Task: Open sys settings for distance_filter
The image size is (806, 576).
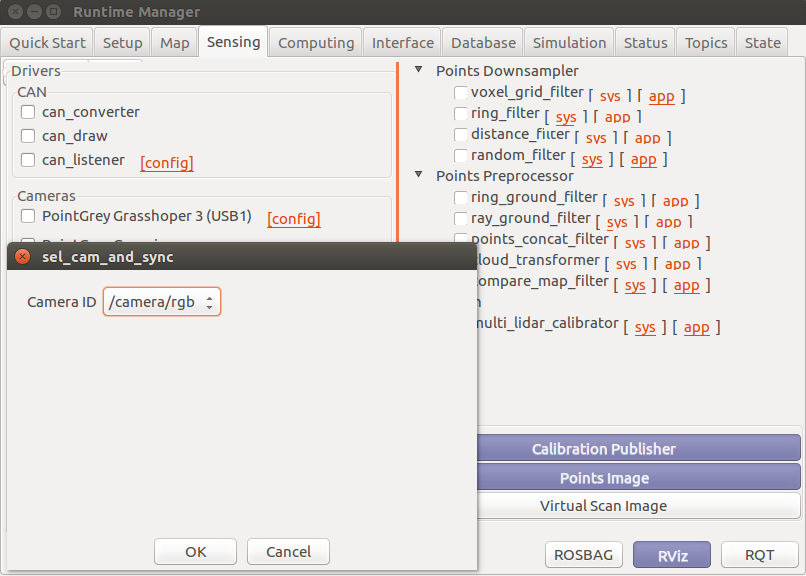Action: point(596,138)
